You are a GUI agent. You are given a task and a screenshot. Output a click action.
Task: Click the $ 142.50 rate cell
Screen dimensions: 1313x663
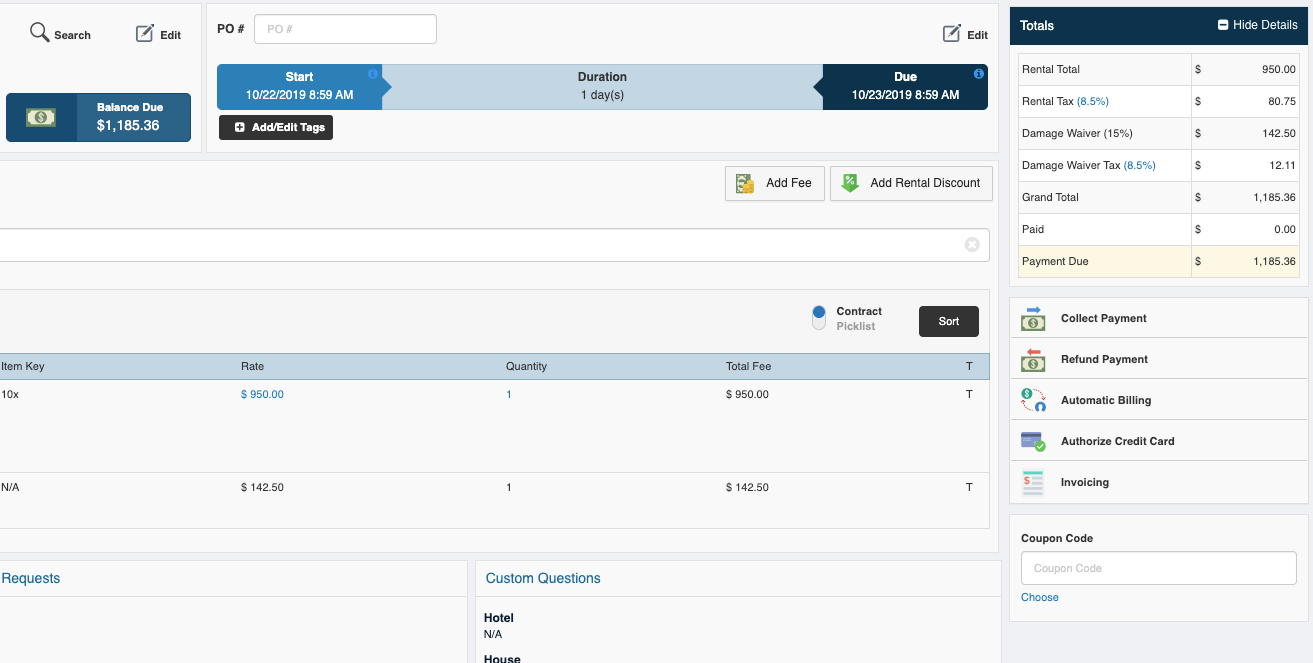pos(262,487)
